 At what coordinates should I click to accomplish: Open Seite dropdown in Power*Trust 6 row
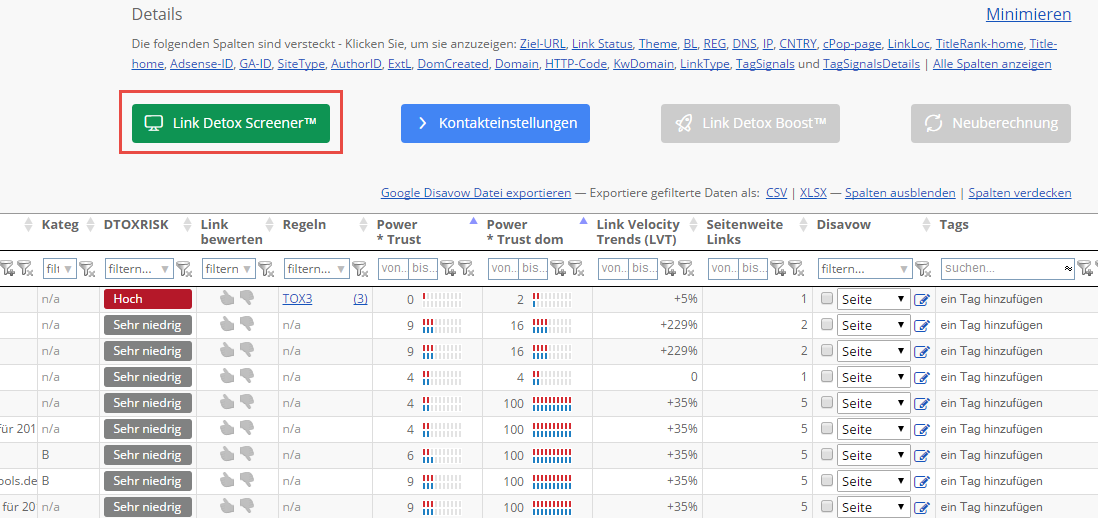(874, 456)
